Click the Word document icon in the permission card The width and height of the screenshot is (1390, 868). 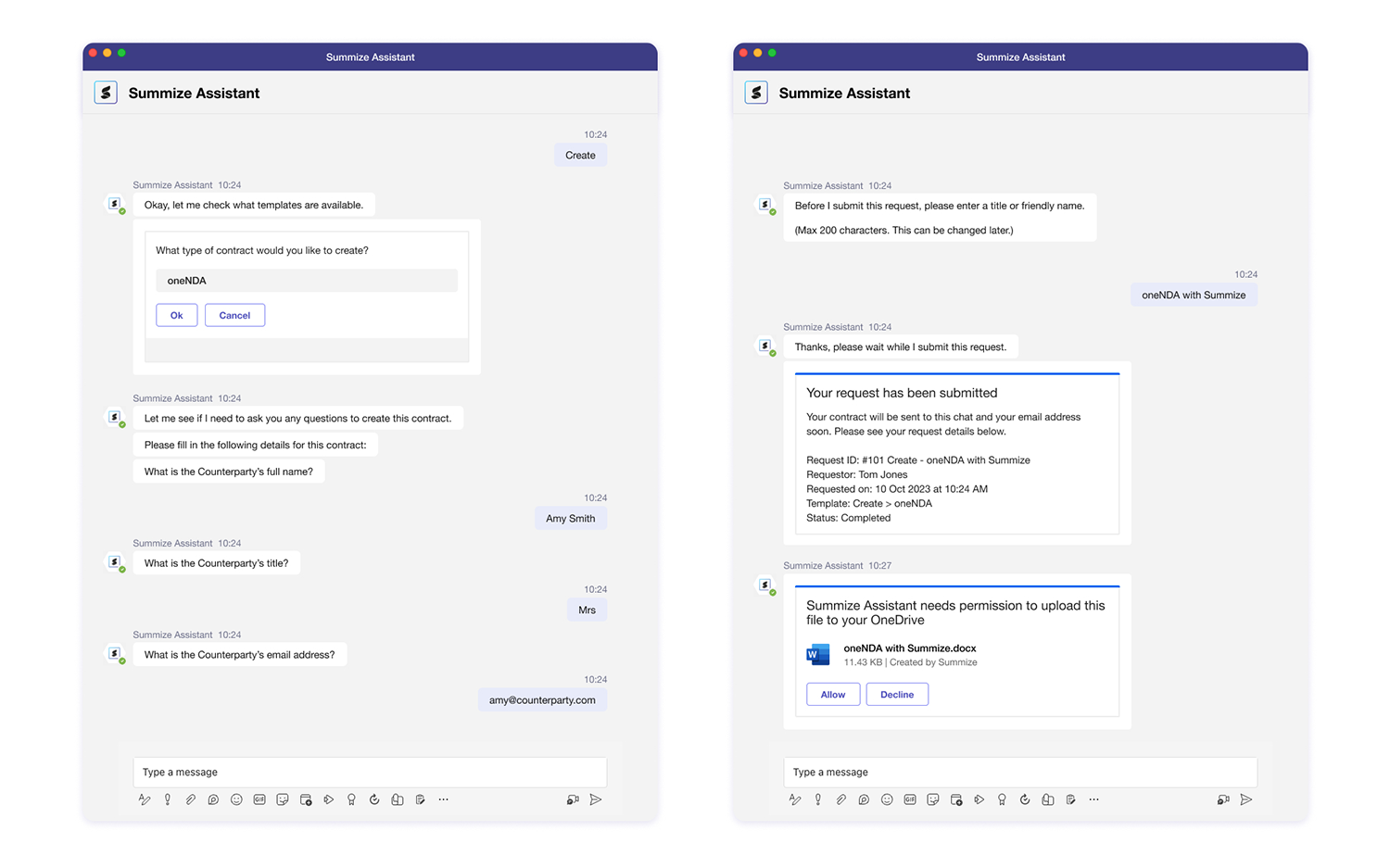[818, 655]
